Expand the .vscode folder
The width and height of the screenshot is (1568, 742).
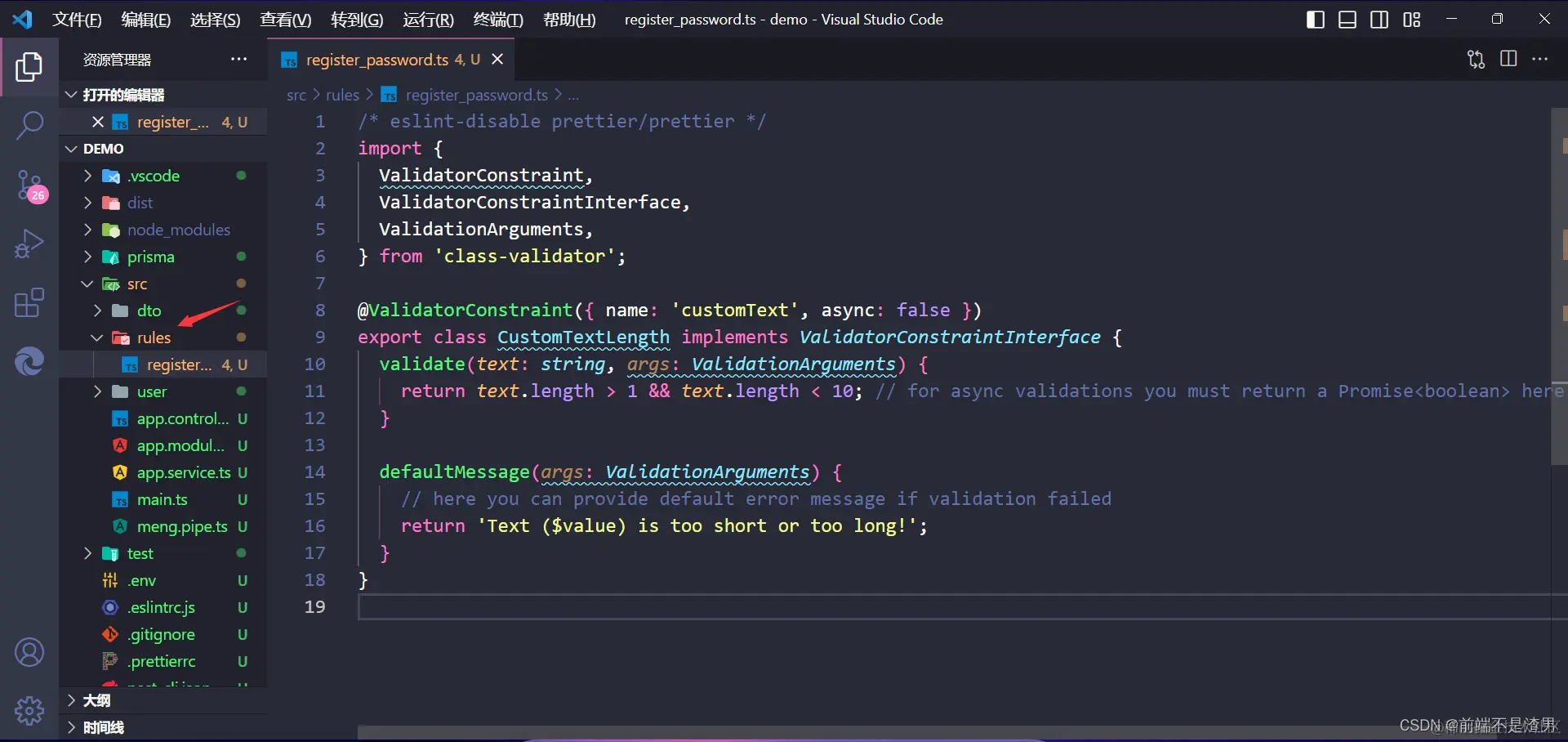coord(163,176)
